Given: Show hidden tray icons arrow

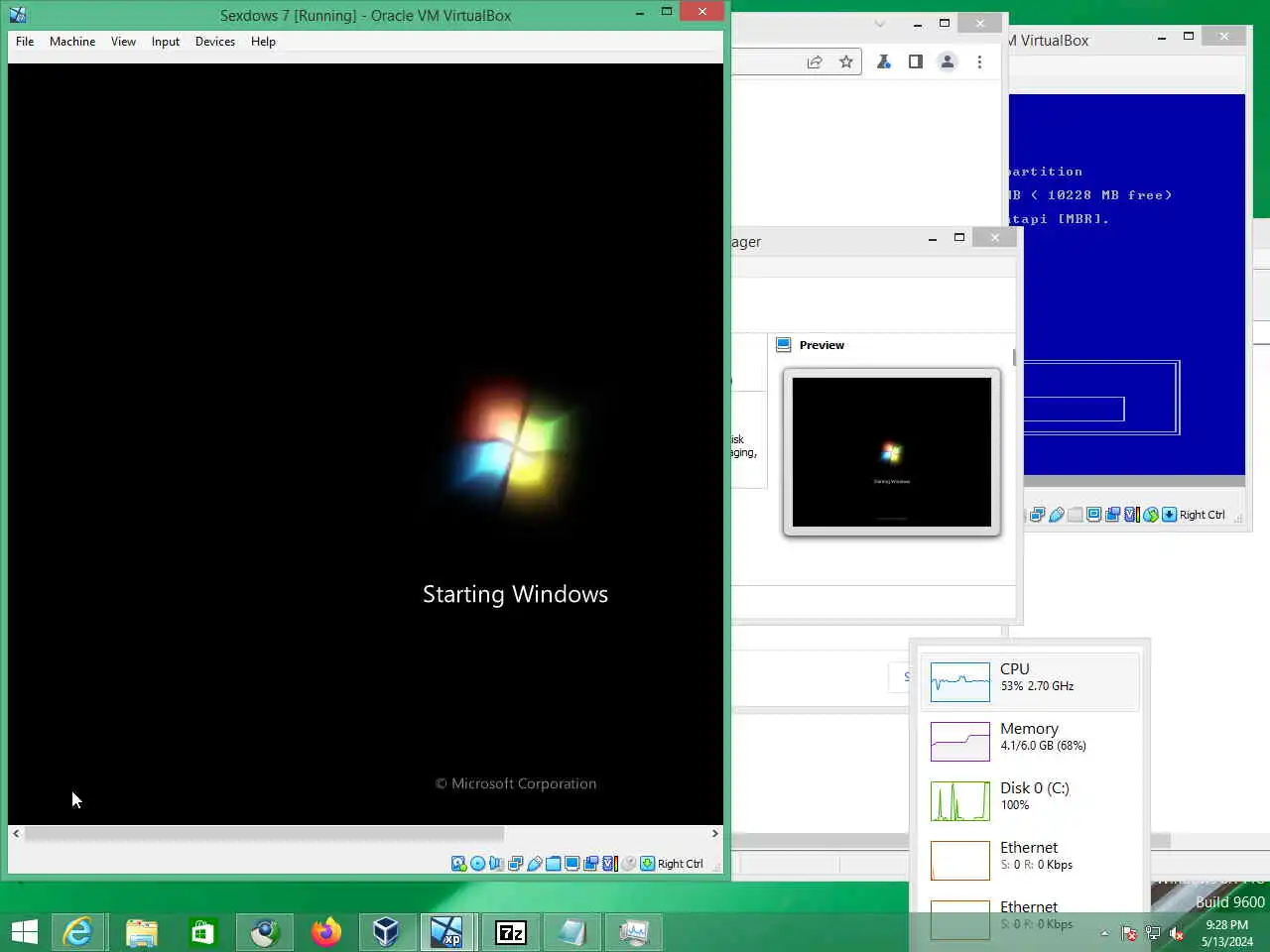Looking at the screenshot, I should point(1104,933).
